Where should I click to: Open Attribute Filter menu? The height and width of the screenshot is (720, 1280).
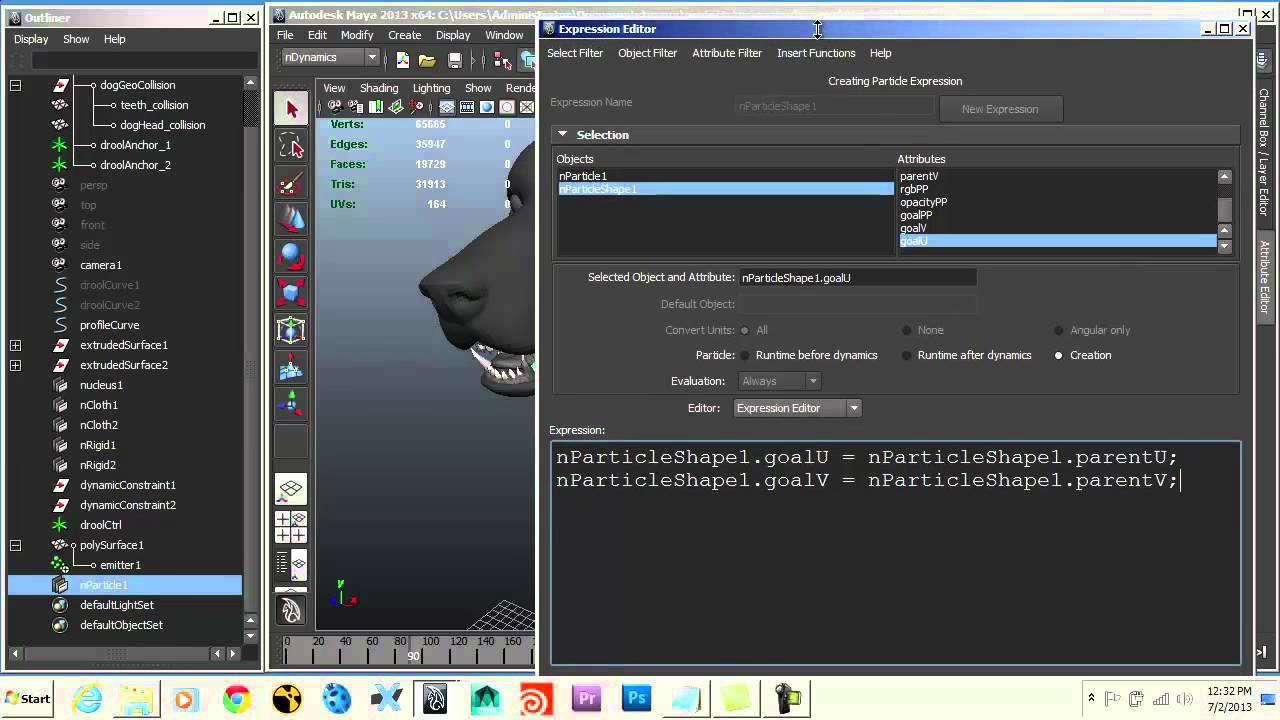[x=727, y=53]
